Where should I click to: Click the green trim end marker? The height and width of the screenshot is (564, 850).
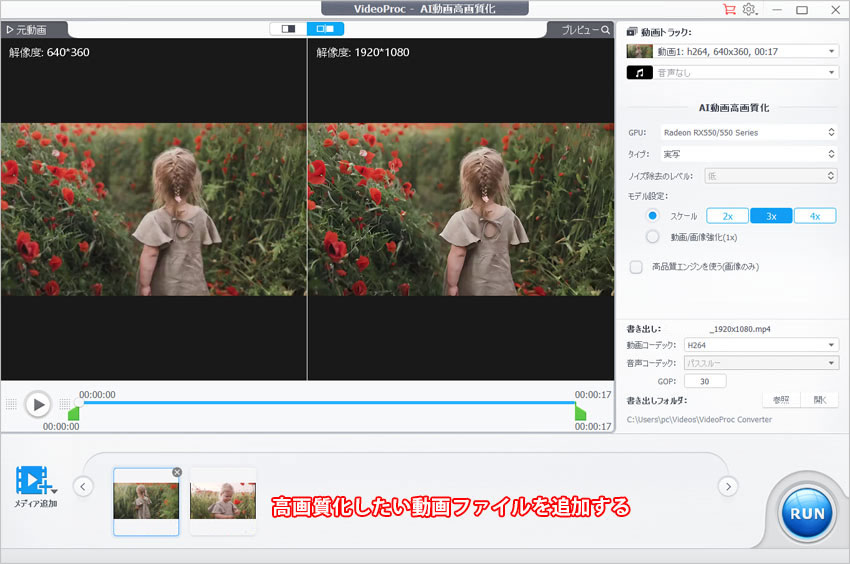click(581, 413)
